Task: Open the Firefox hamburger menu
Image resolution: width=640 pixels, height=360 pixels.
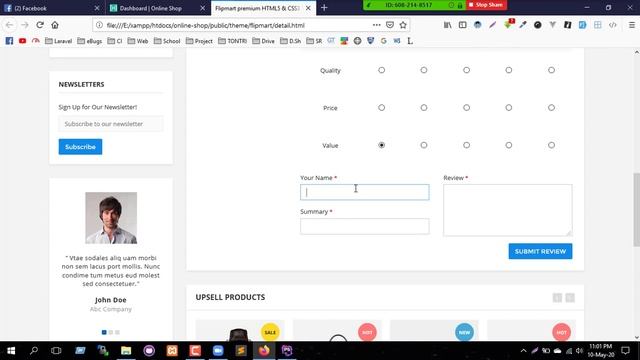Action: tap(631, 25)
